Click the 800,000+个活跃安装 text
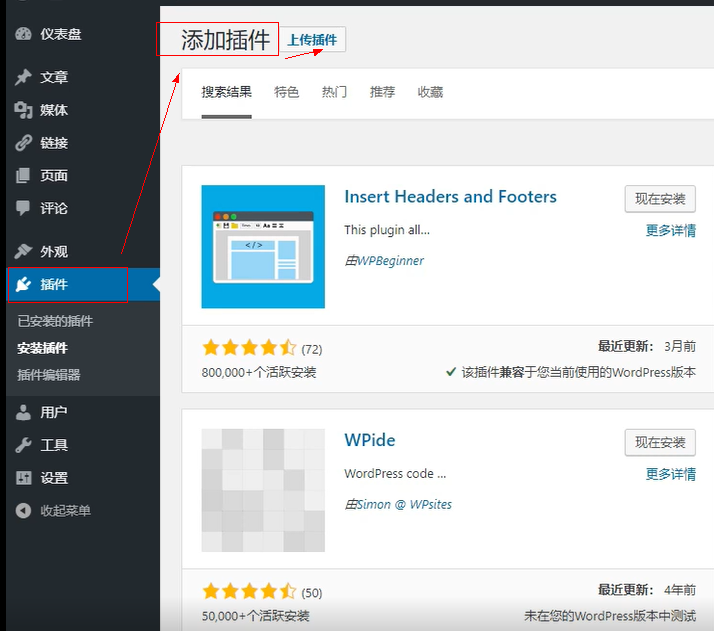Screen dimensions: 714x631 (x=259, y=372)
